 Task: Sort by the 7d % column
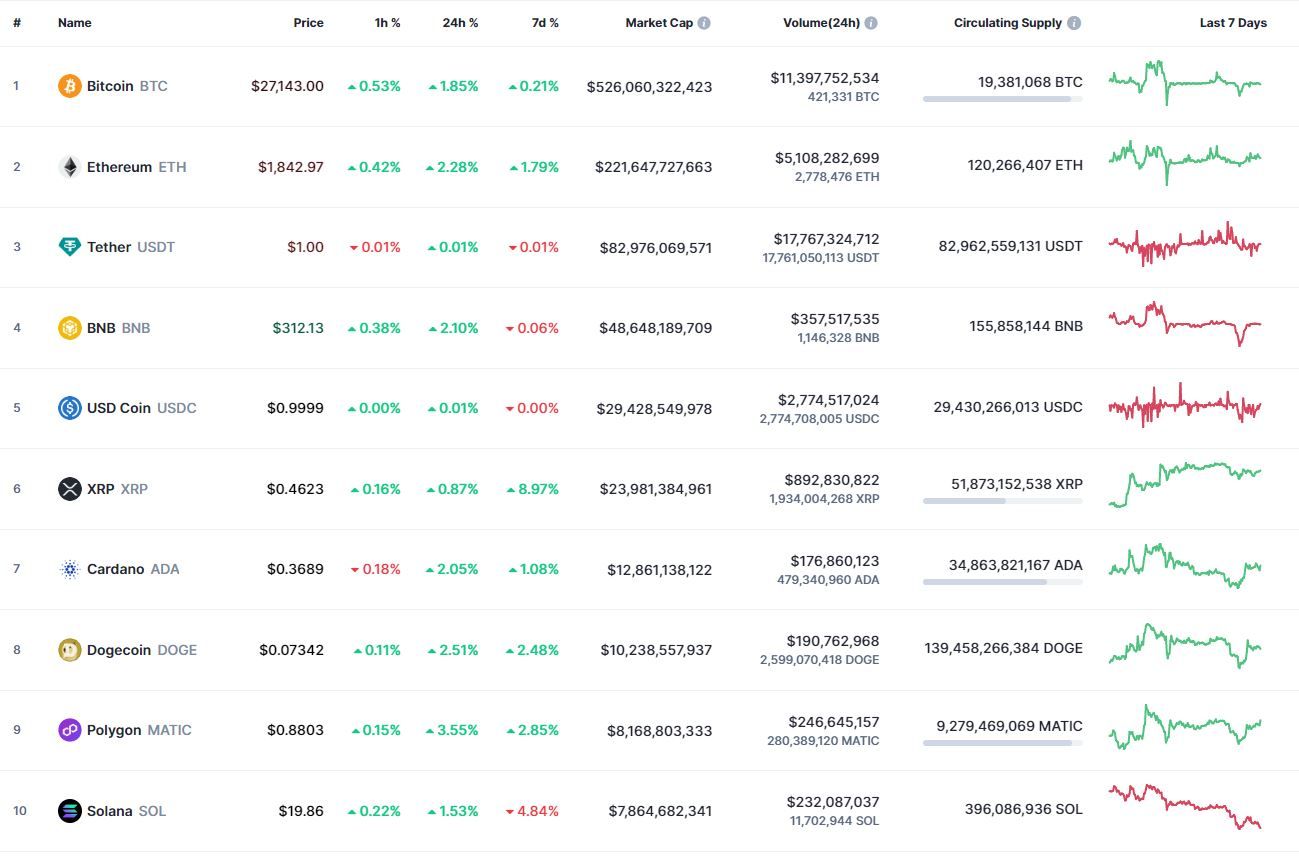[544, 23]
